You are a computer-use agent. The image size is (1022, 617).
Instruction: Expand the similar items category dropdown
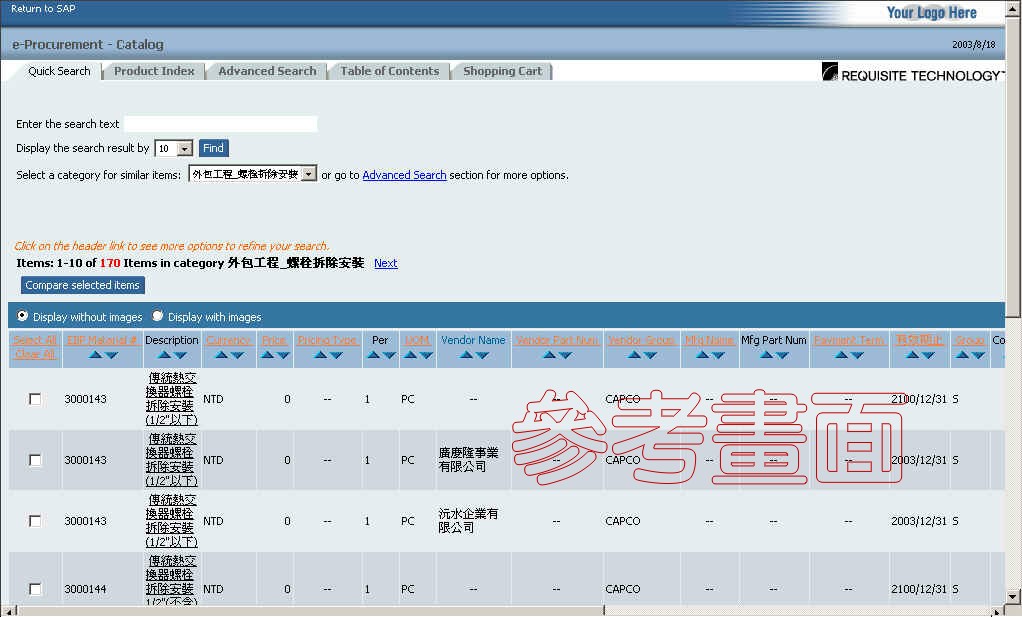tap(309, 174)
